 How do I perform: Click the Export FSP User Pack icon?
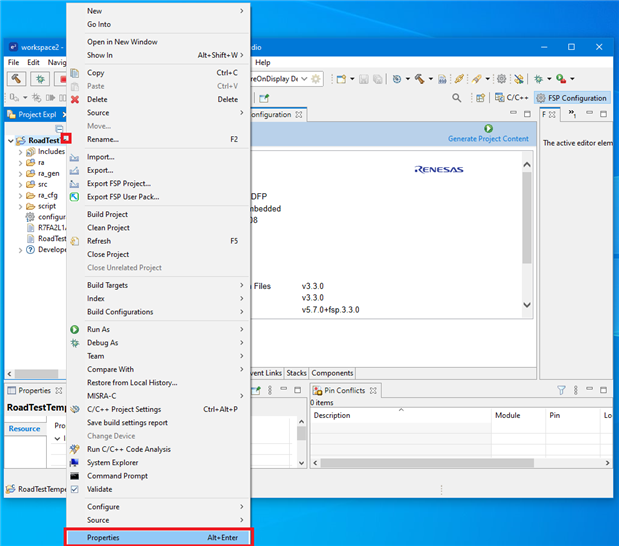tap(74, 197)
